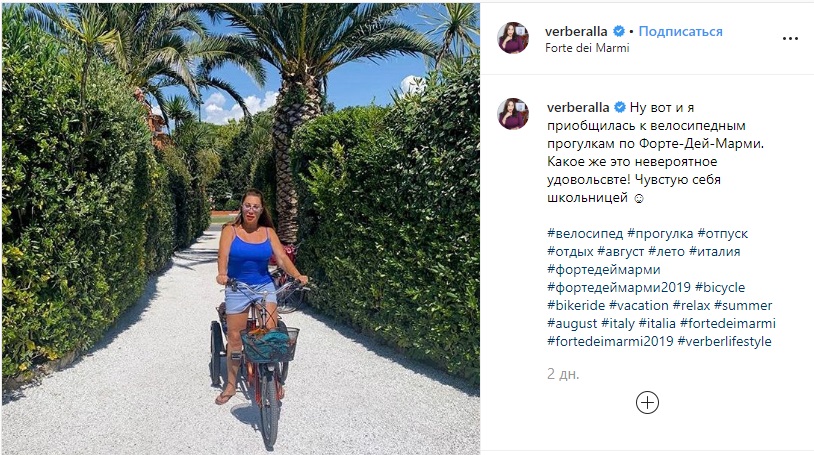Image resolution: width=814 pixels, height=455 pixels.
Task: Click verified badge beside header username verberalla
Action: 618,32
